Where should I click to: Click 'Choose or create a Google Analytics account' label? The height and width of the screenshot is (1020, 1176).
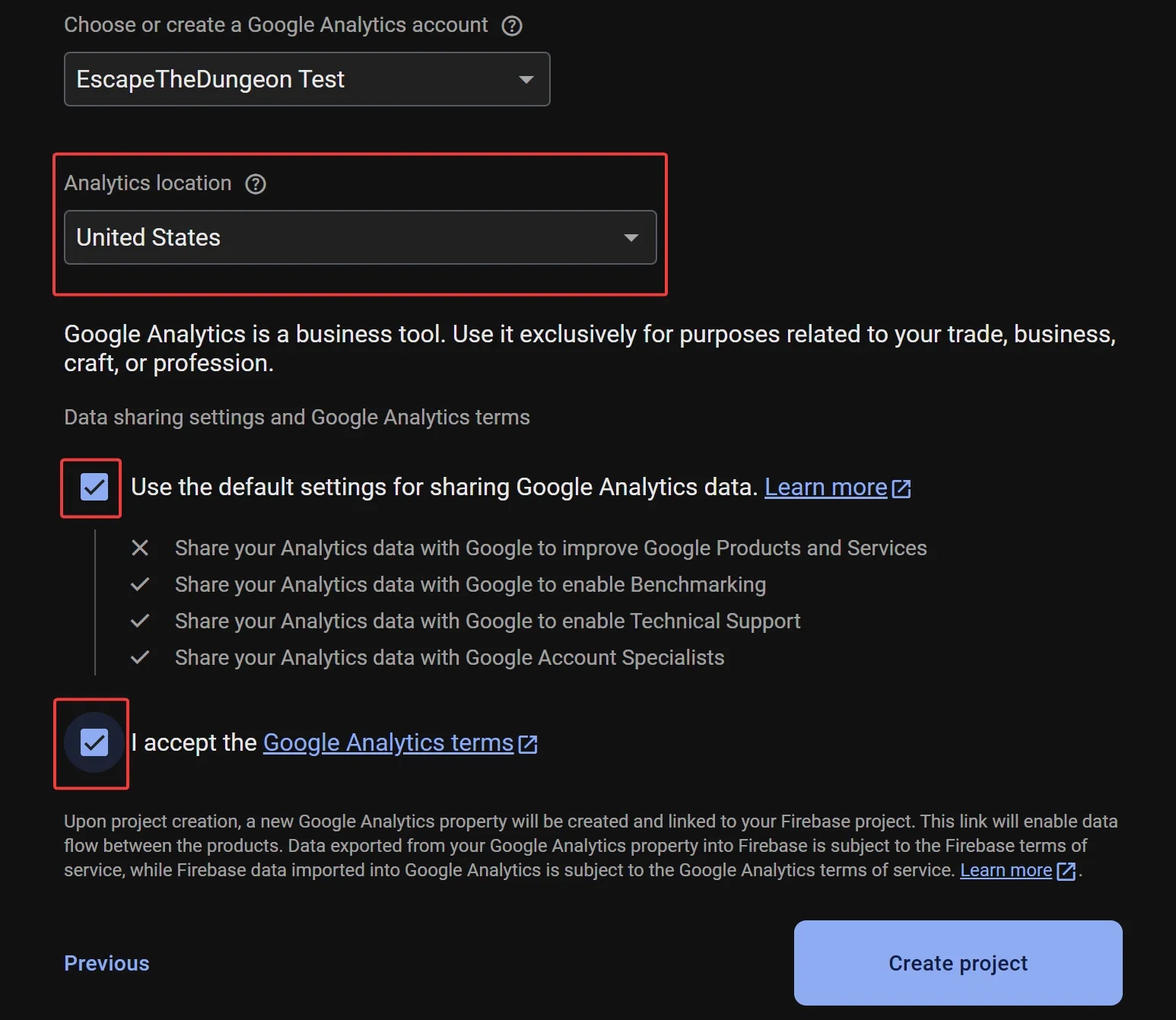276,25
